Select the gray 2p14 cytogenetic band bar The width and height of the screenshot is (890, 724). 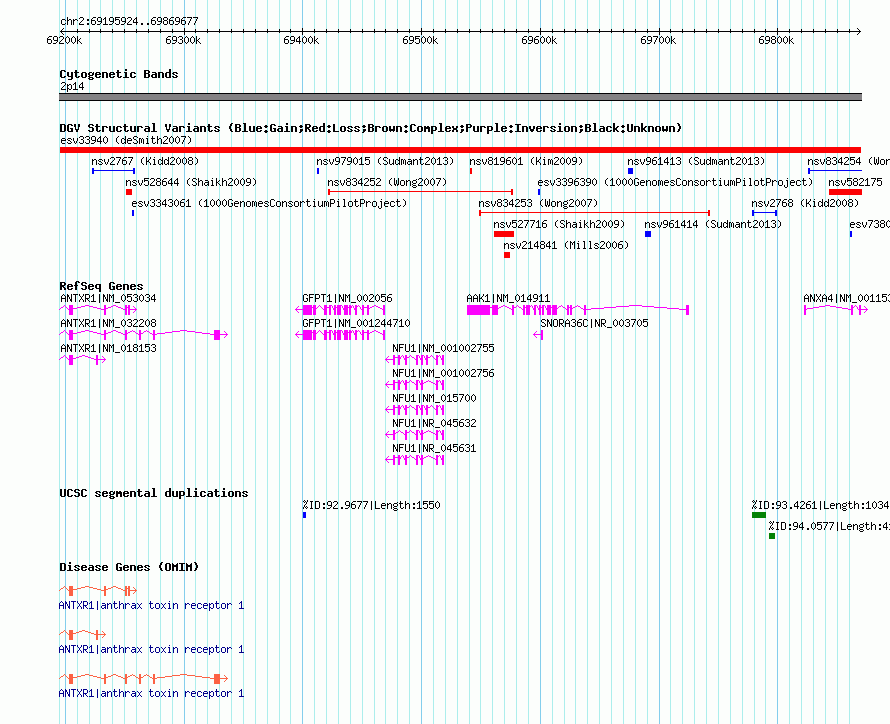coord(460,97)
